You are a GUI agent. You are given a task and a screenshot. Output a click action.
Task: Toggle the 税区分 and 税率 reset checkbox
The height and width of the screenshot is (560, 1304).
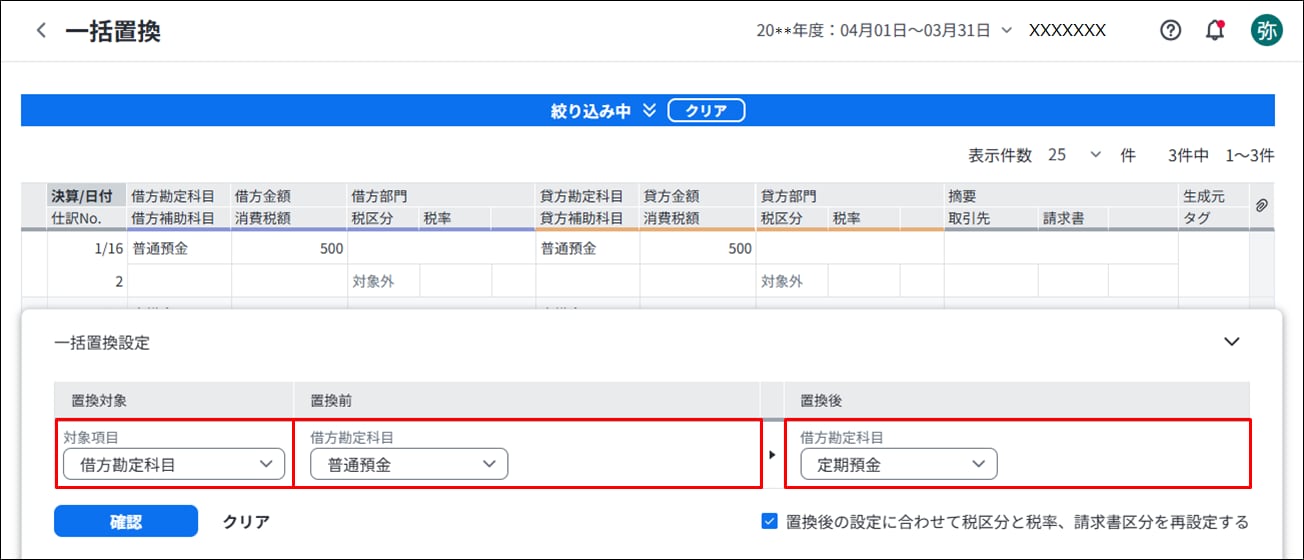point(769,521)
